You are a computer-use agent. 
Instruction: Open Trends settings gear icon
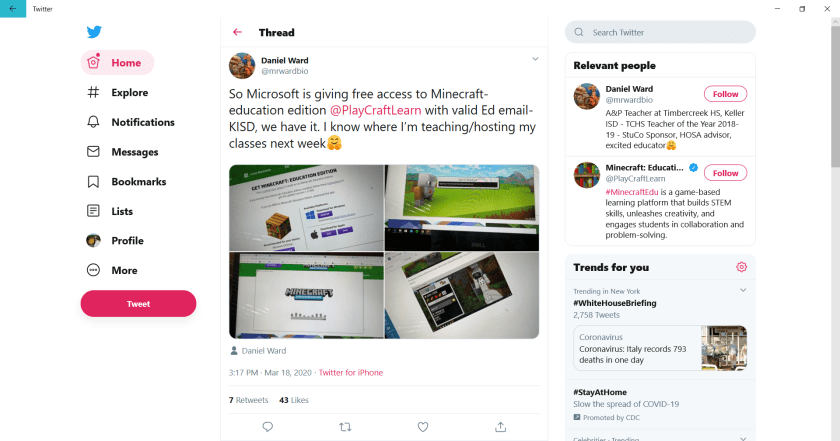[741, 267]
